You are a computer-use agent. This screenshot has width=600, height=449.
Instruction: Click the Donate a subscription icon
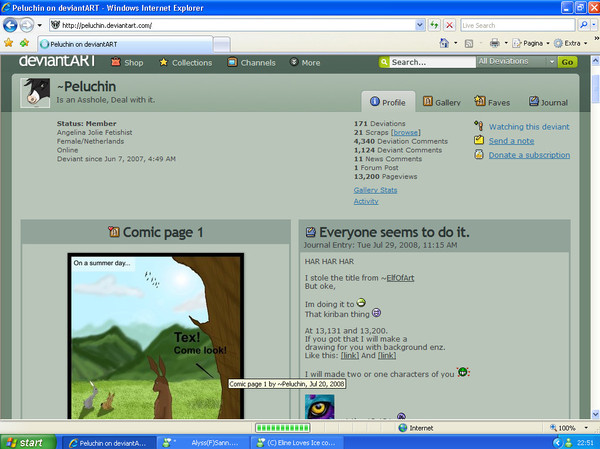pyautogui.click(x=479, y=155)
